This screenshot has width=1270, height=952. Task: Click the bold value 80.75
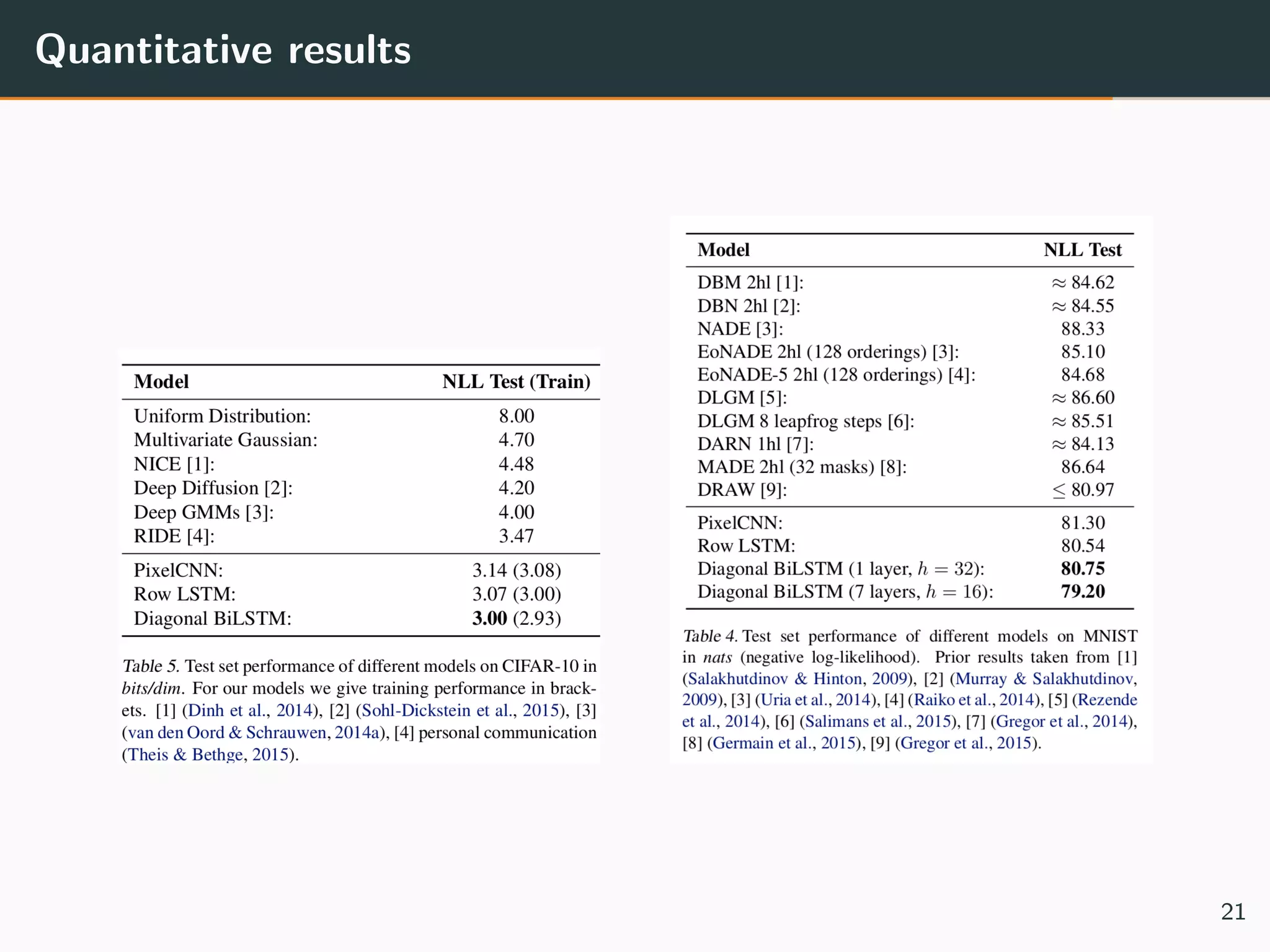point(1083,569)
